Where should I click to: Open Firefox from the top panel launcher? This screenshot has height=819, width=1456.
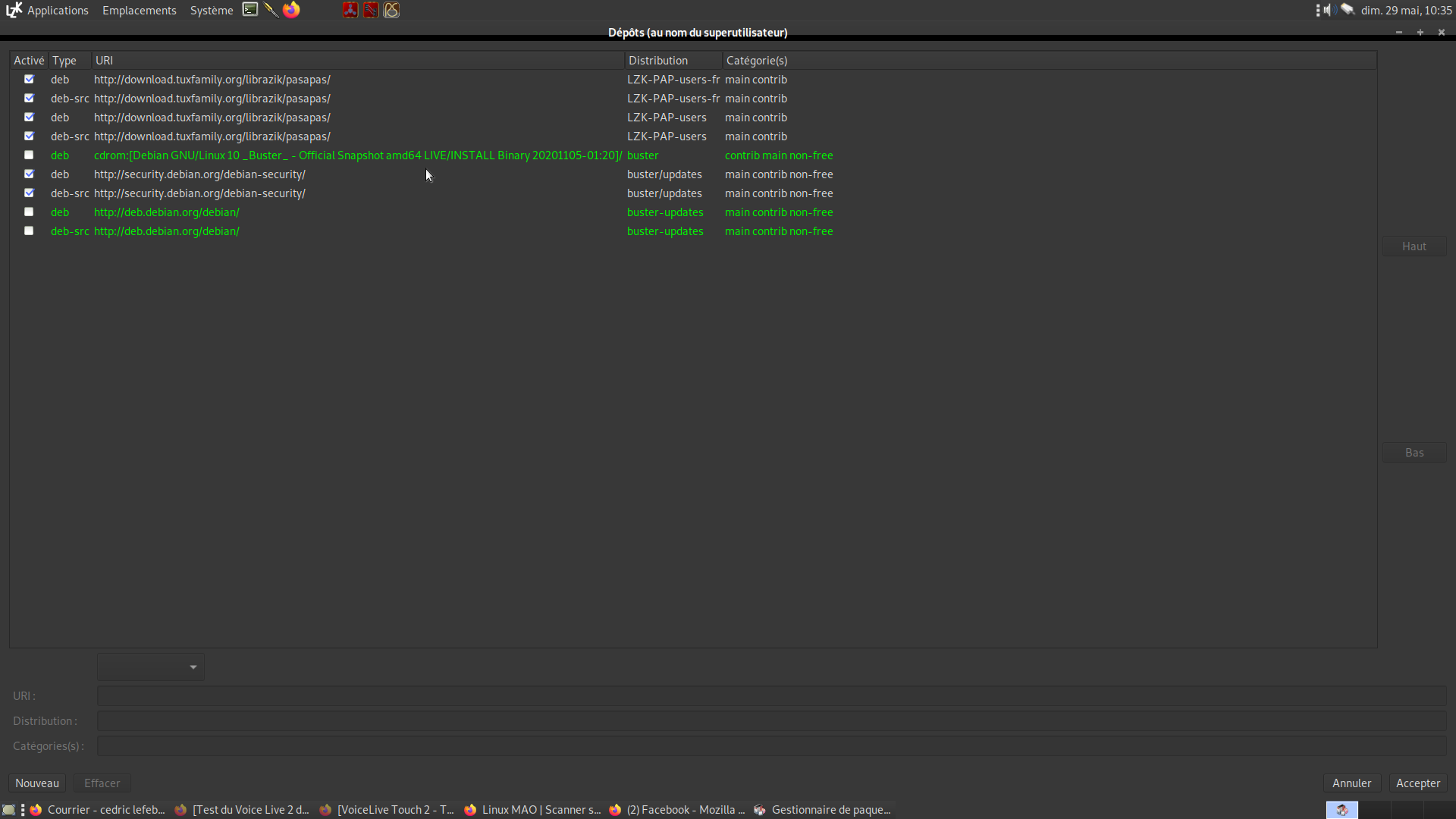[x=291, y=10]
